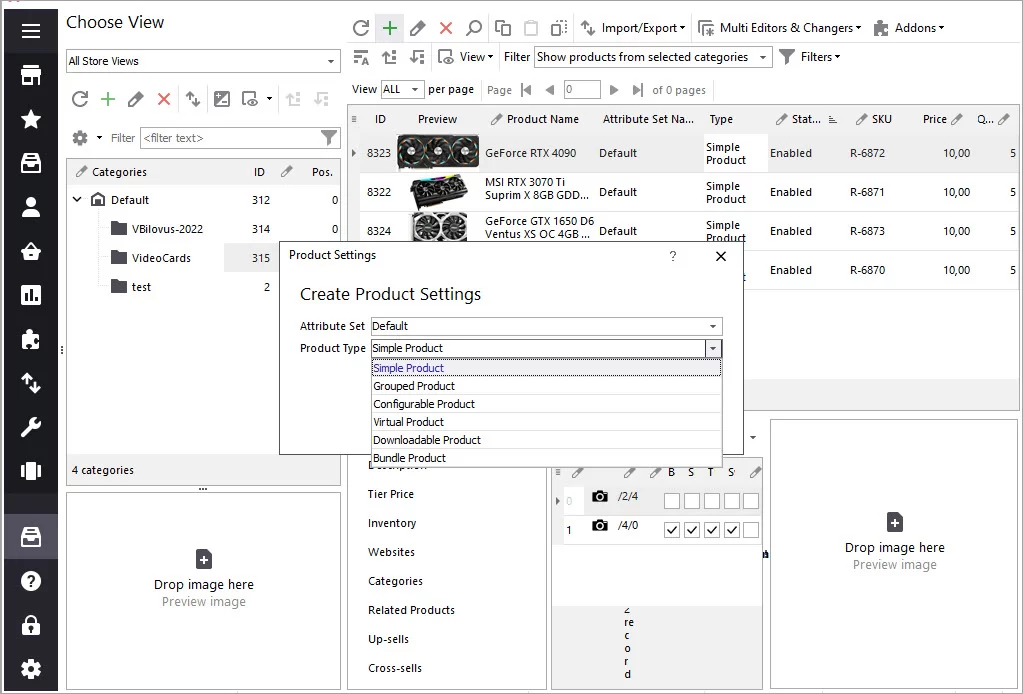The height and width of the screenshot is (694, 1023).
Task: Open the All Store Views dropdown
Action: tap(203, 61)
